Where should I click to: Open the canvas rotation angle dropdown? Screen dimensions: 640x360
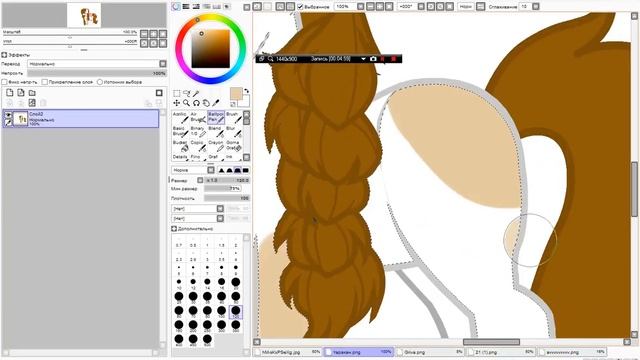pyautogui.click(x=421, y=7)
